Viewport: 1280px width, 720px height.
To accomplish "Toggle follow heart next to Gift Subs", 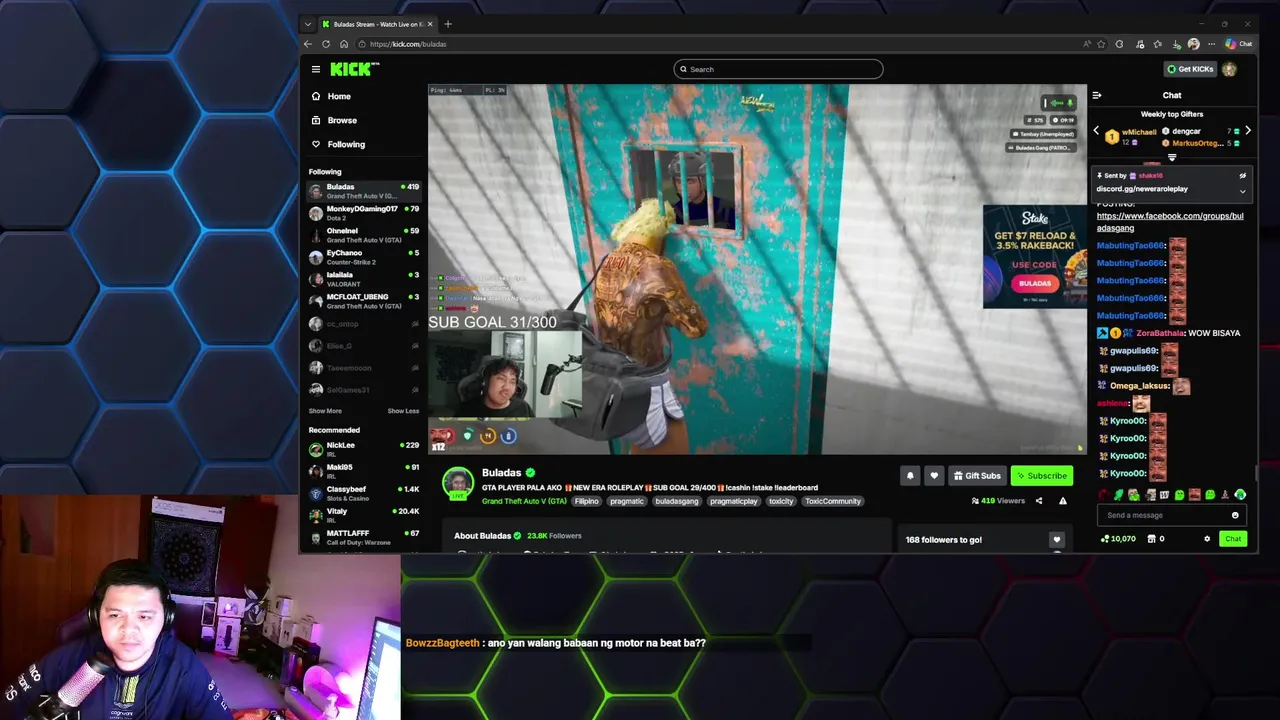I will point(934,476).
